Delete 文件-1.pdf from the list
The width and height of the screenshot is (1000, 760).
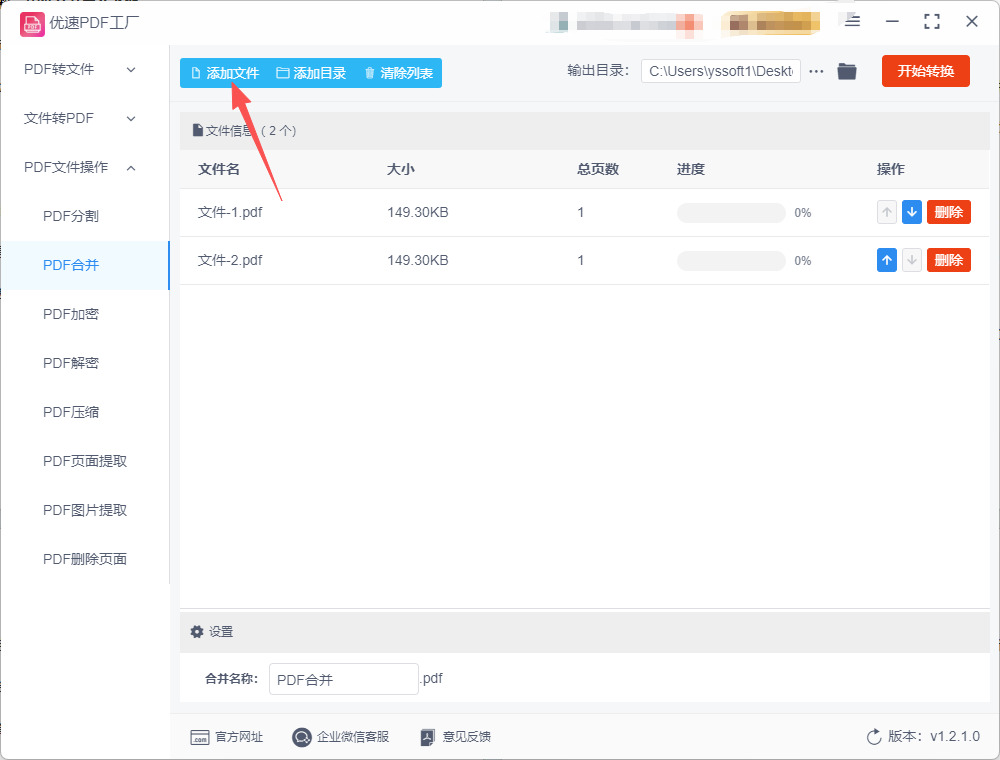point(948,212)
